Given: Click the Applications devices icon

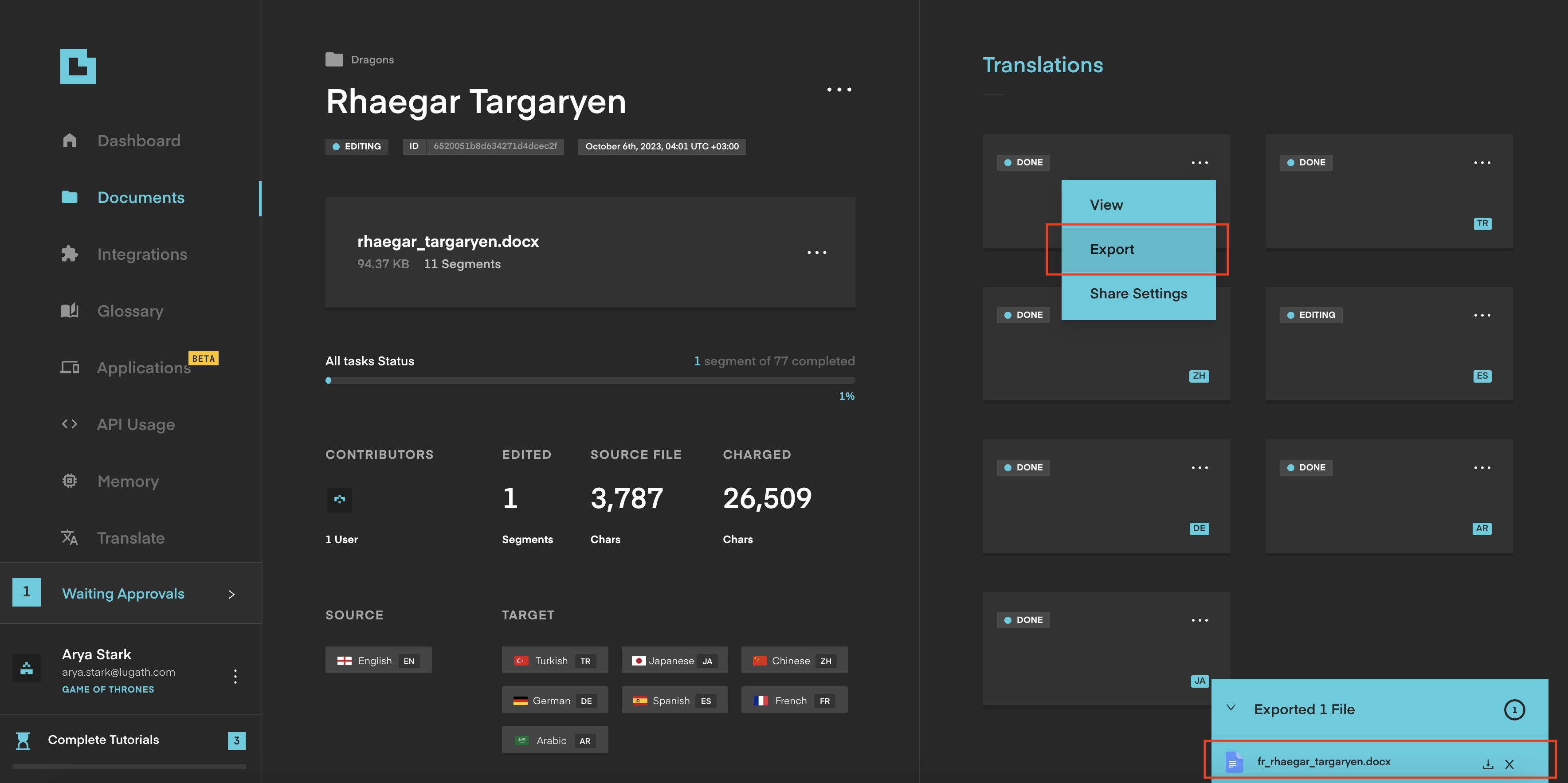Looking at the screenshot, I should [x=69, y=368].
